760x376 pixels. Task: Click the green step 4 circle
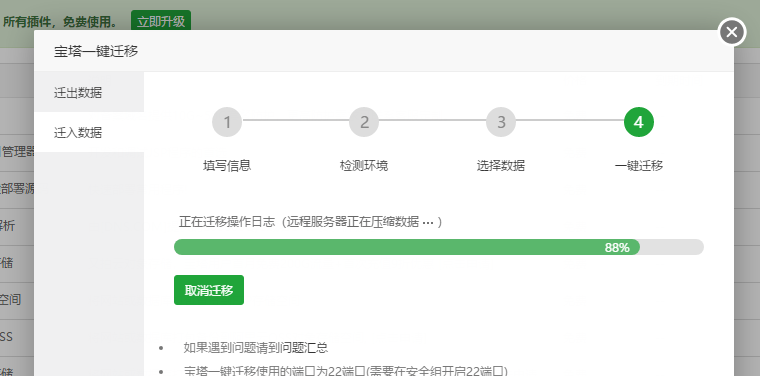[x=639, y=122]
